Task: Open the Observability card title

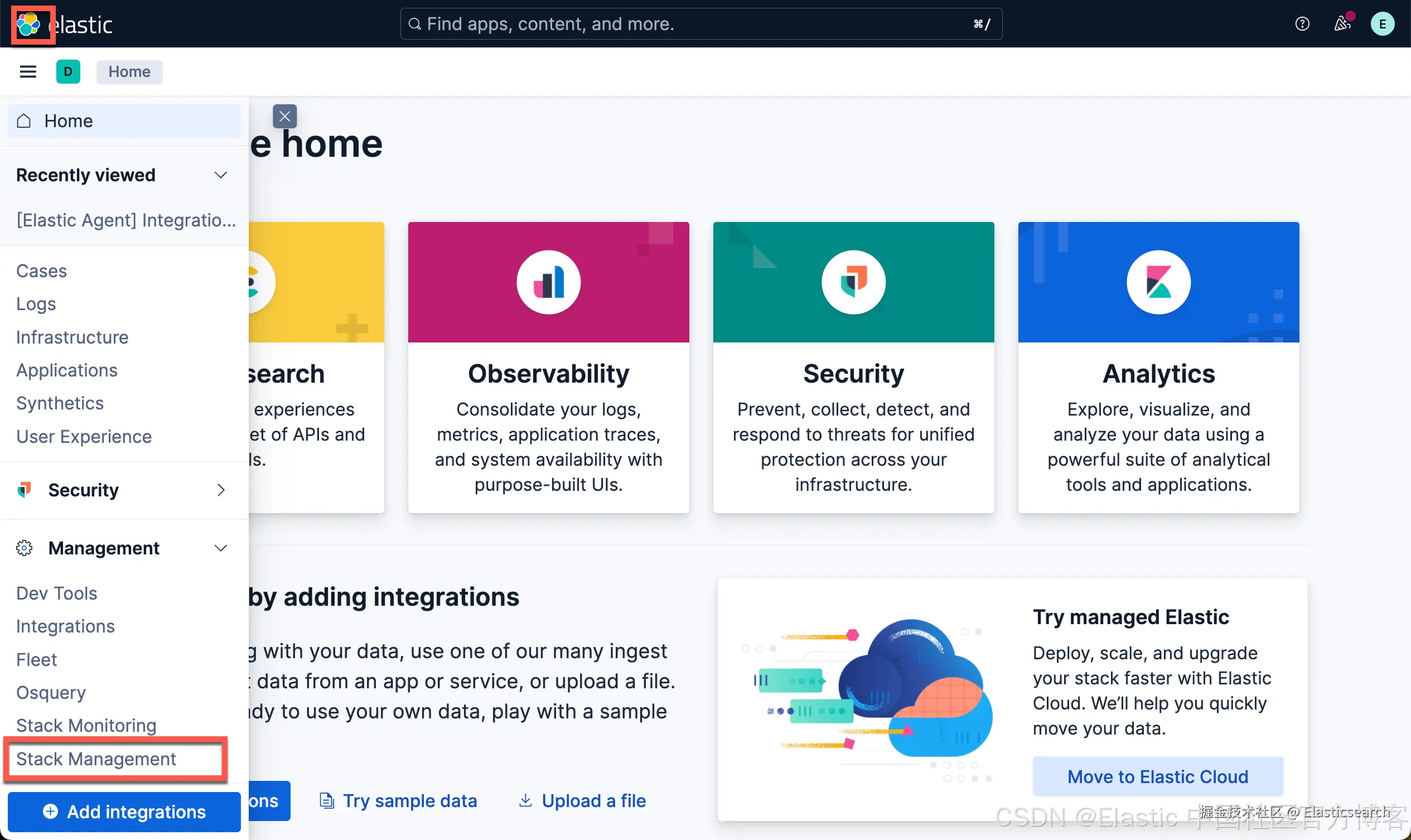Action: tap(548, 374)
